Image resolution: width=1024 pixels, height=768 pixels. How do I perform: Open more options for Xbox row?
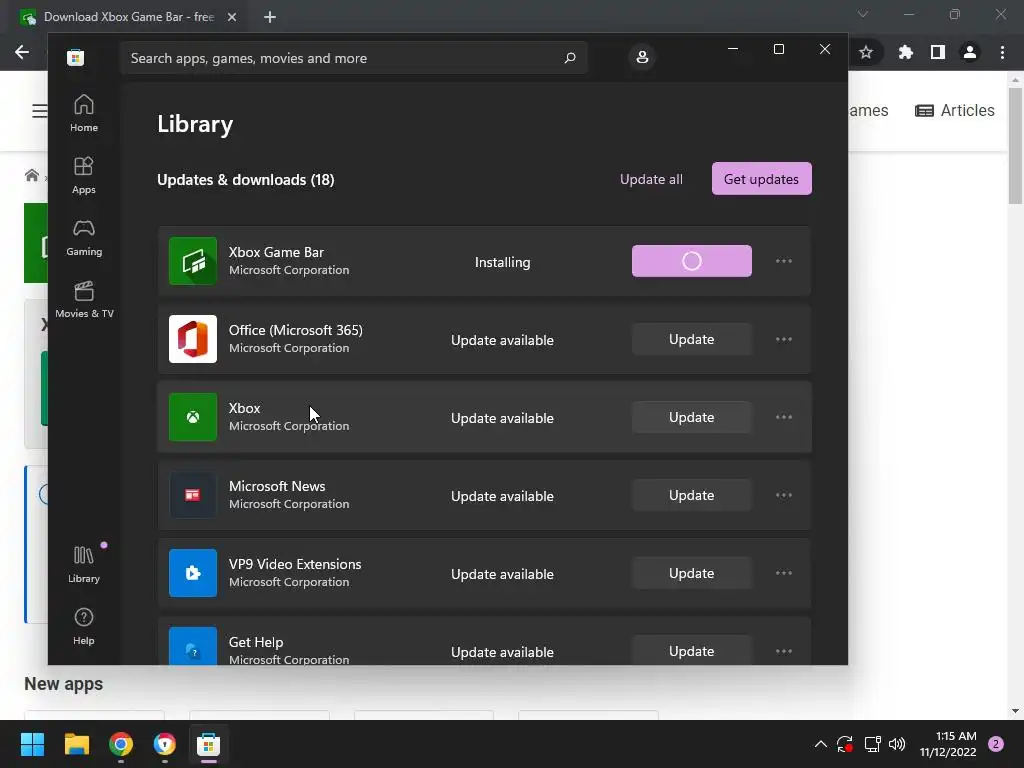pos(784,417)
